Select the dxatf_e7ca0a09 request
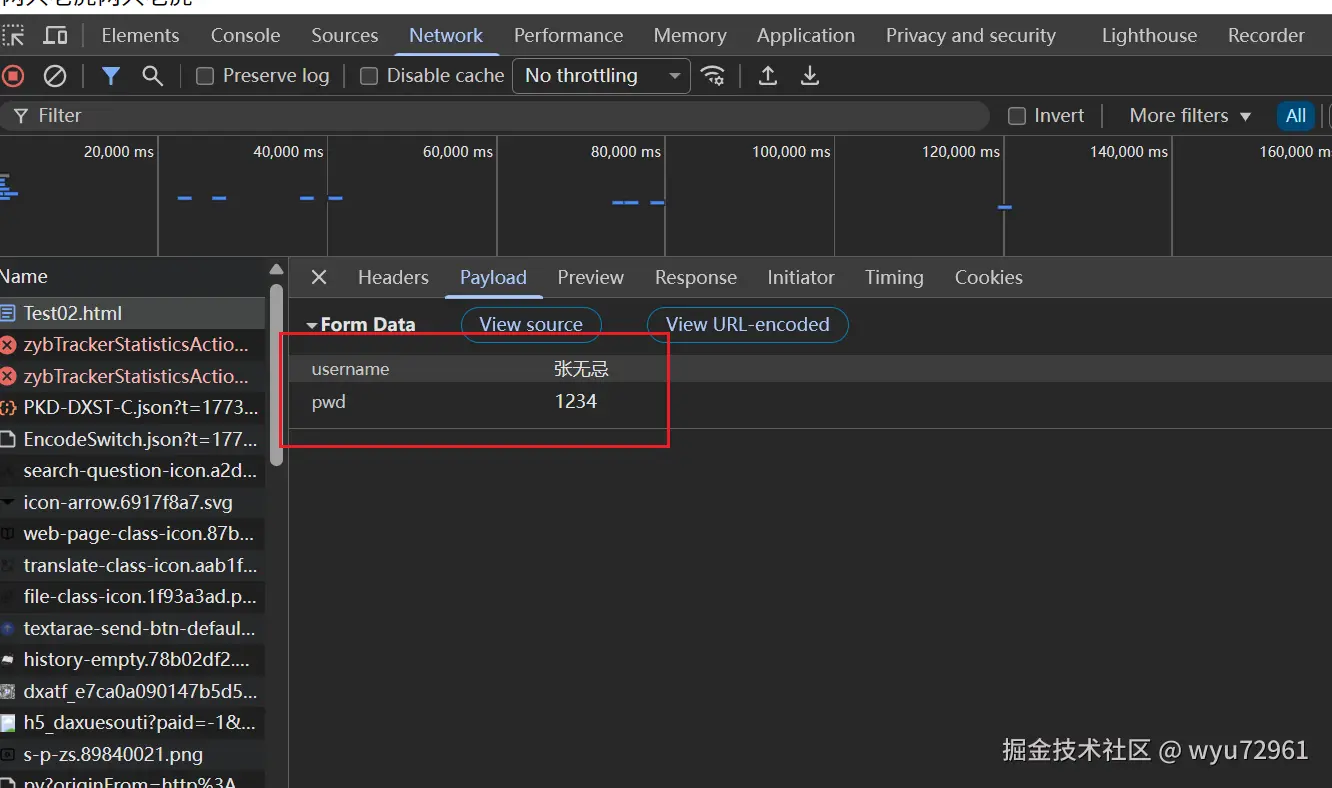Screen dimensions: 1332x788 point(132,691)
